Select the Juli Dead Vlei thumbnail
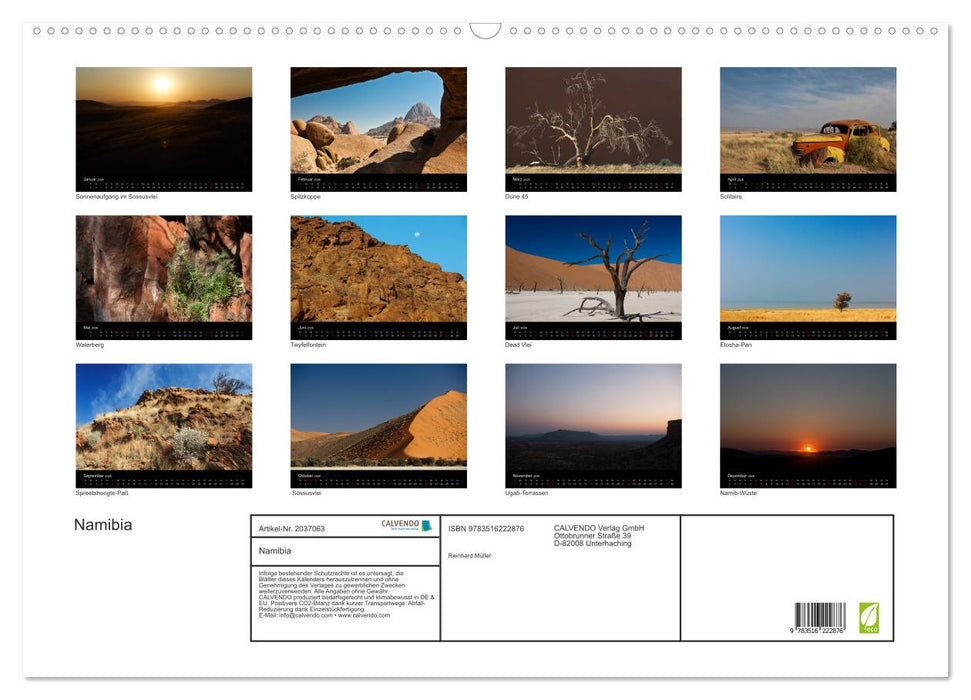This screenshot has width=971, height=700. [592, 275]
